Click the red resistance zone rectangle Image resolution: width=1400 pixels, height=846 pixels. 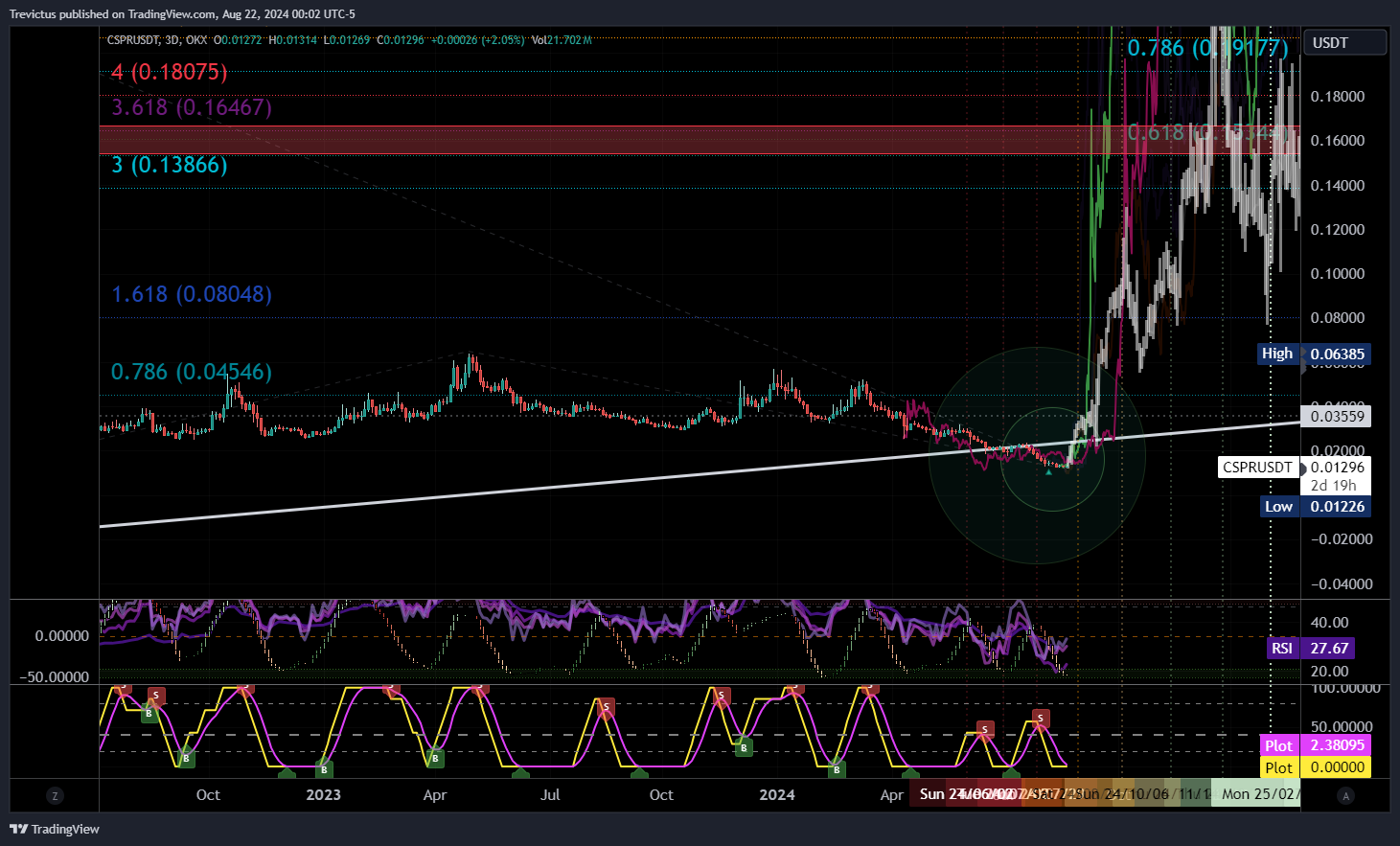point(700,140)
